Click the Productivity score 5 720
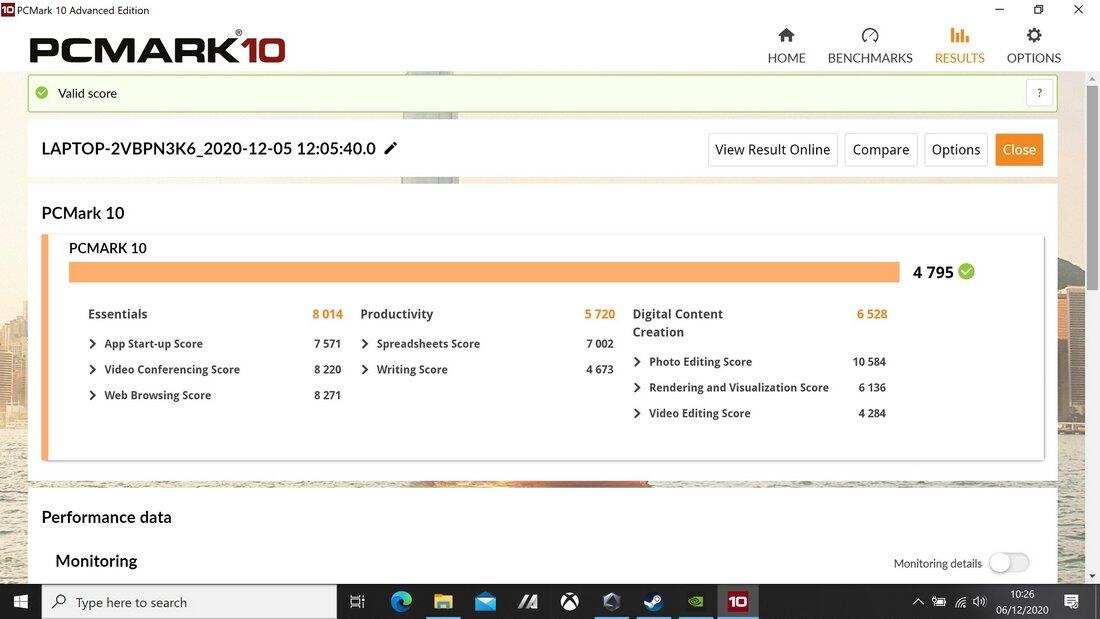The image size is (1100, 619). [x=599, y=314]
